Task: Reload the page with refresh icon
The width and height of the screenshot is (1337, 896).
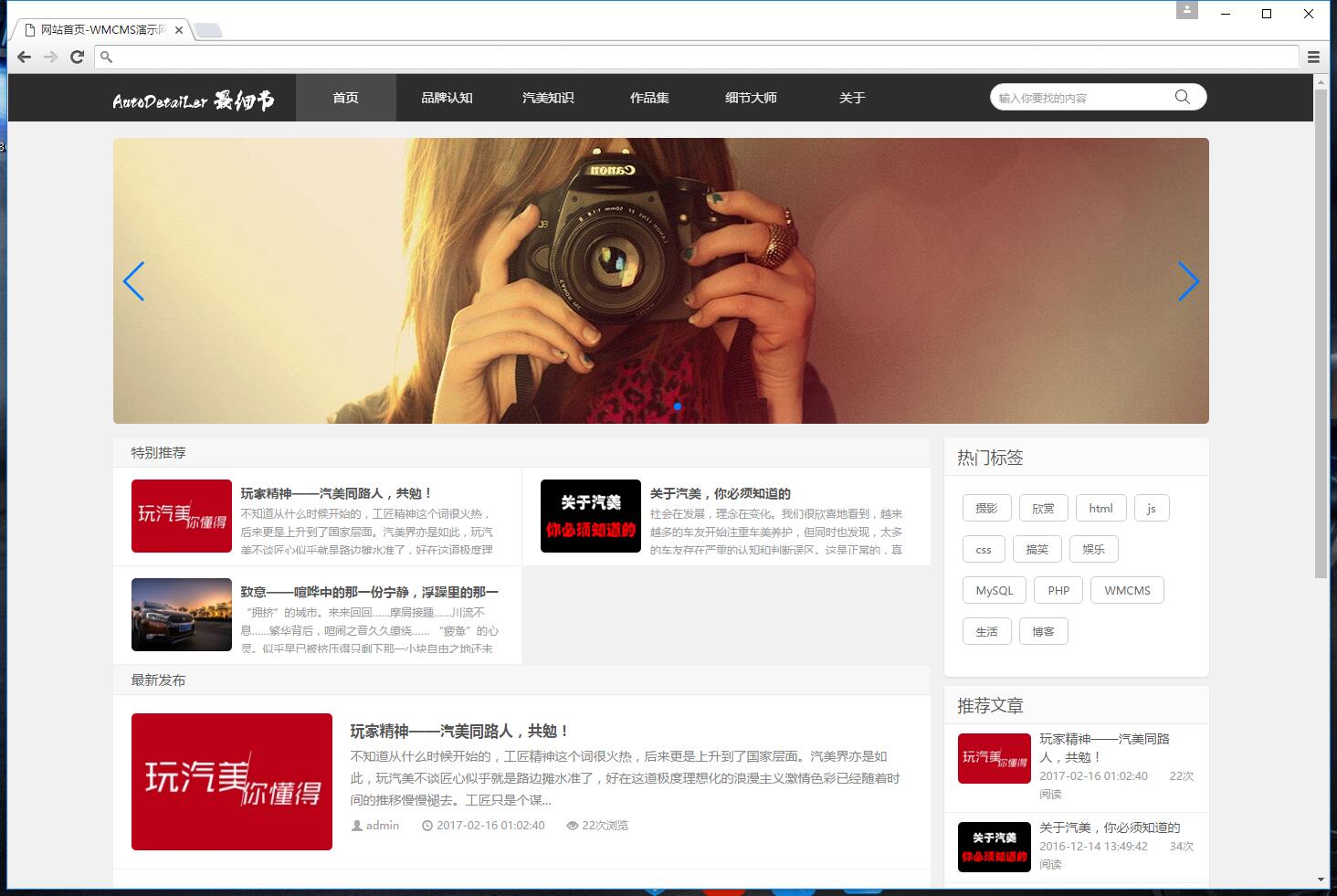Action: click(x=78, y=57)
